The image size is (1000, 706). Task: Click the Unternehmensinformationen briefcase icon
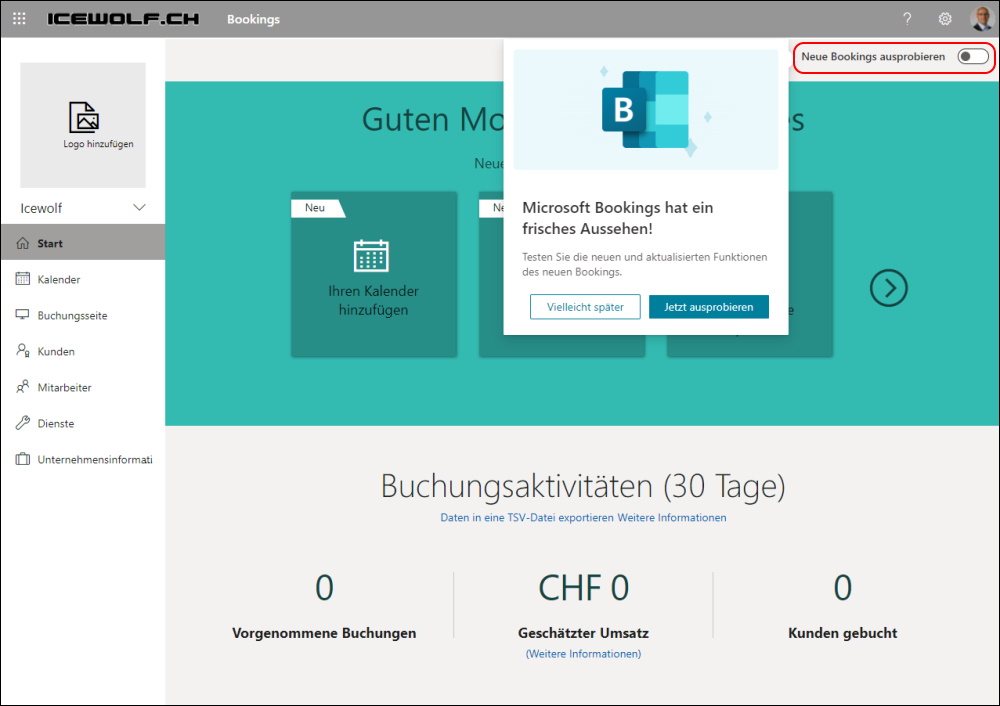(x=23, y=459)
